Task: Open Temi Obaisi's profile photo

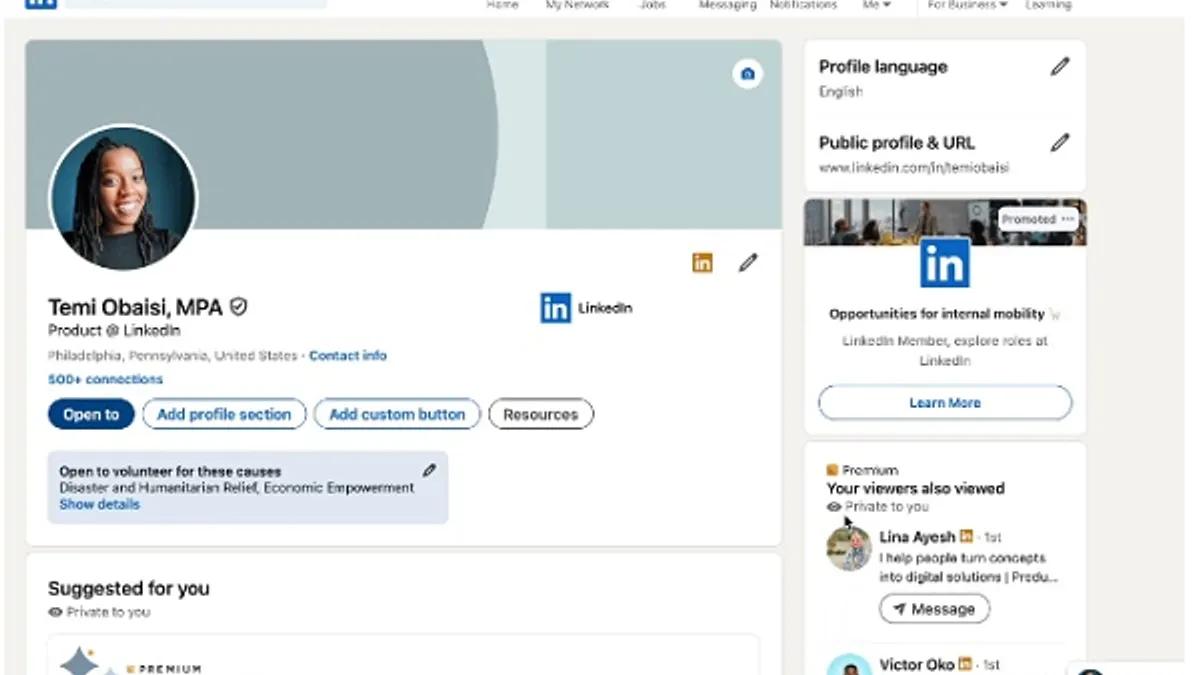Action: pyautogui.click(x=123, y=198)
